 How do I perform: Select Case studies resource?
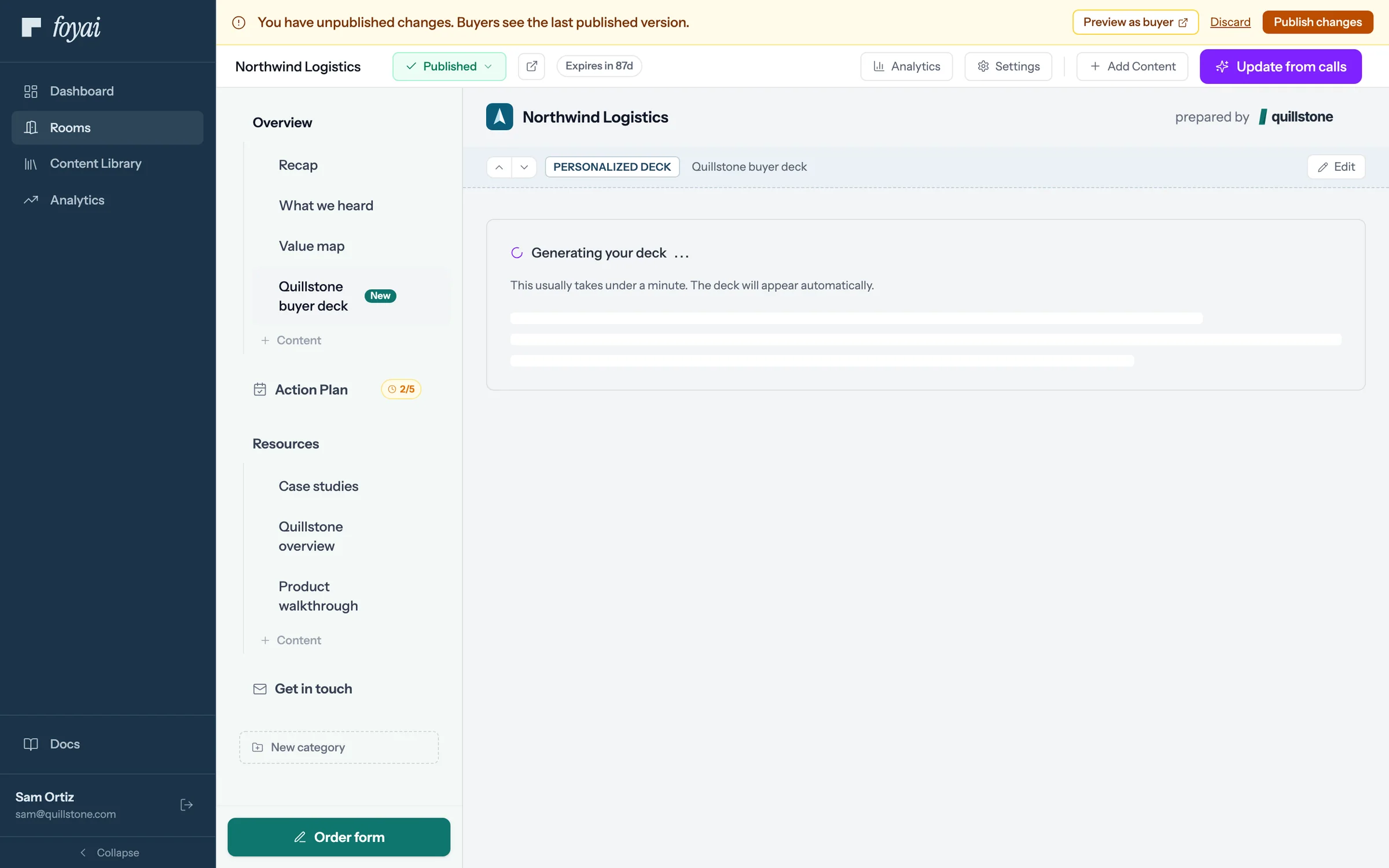351,486
